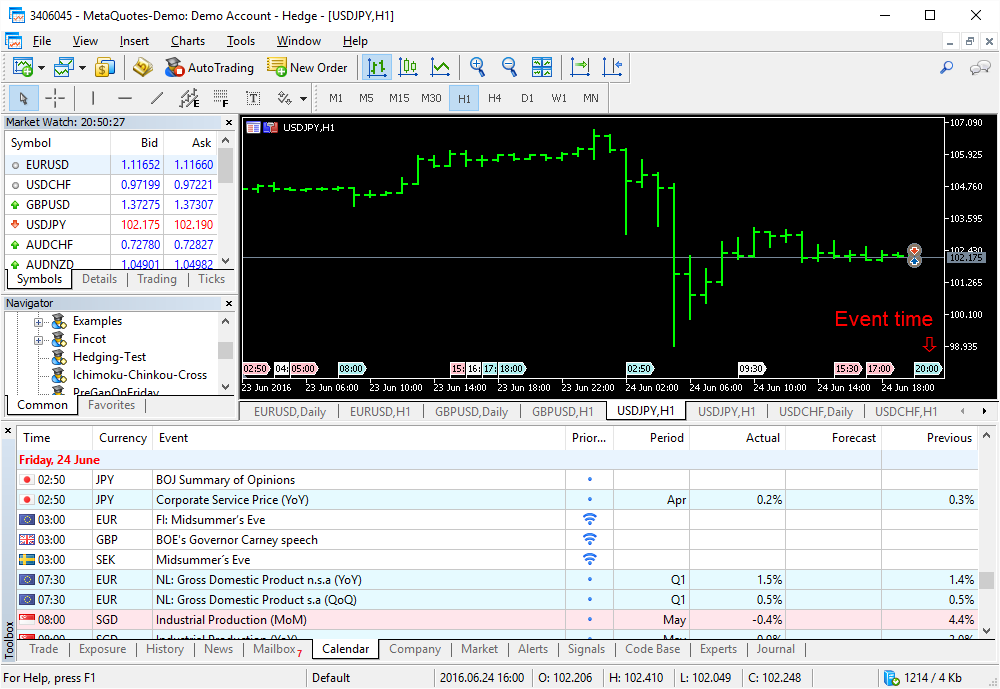Expand the Examples folder in Navigator
The image size is (1000, 689).
(39, 321)
